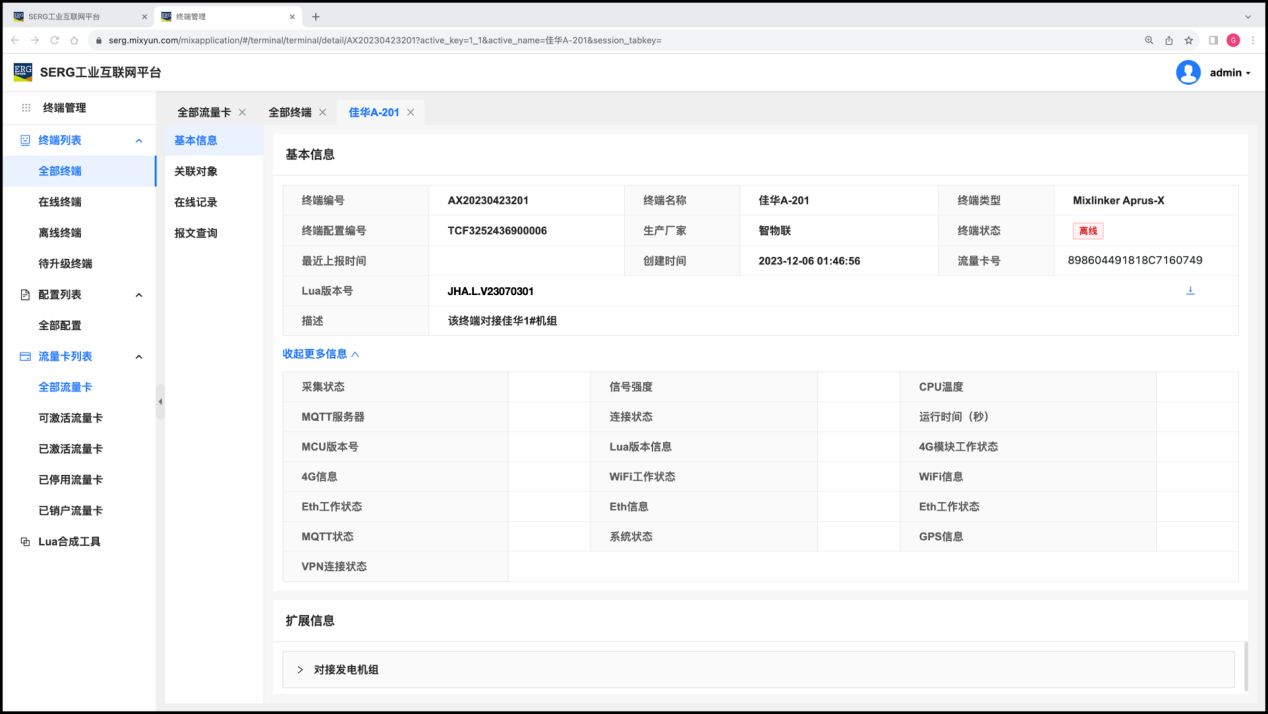The width and height of the screenshot is (1268, 714).
Task: Collapse the 流量卡列表 menu group
Action: 139,357
